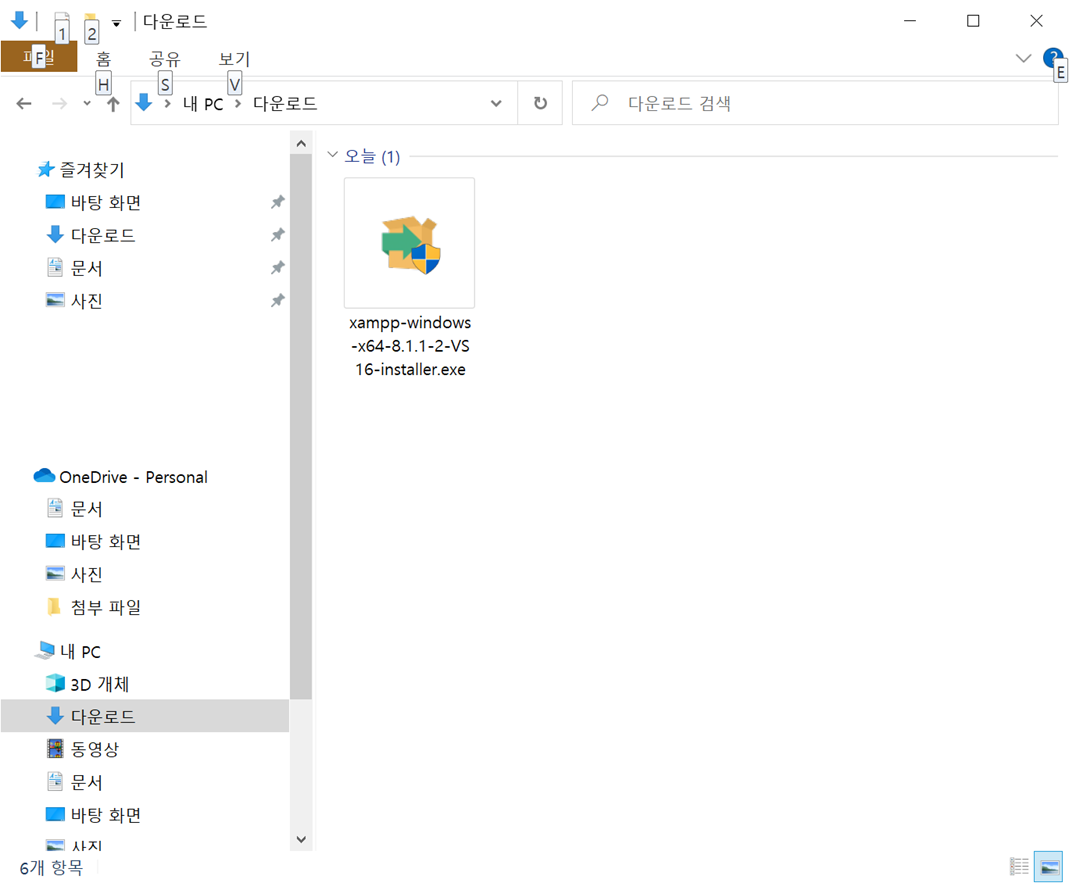Expand the ribbon with the chevron
The height and width of the screenshot is (883, 1069).
click(x=1023, y=59)
